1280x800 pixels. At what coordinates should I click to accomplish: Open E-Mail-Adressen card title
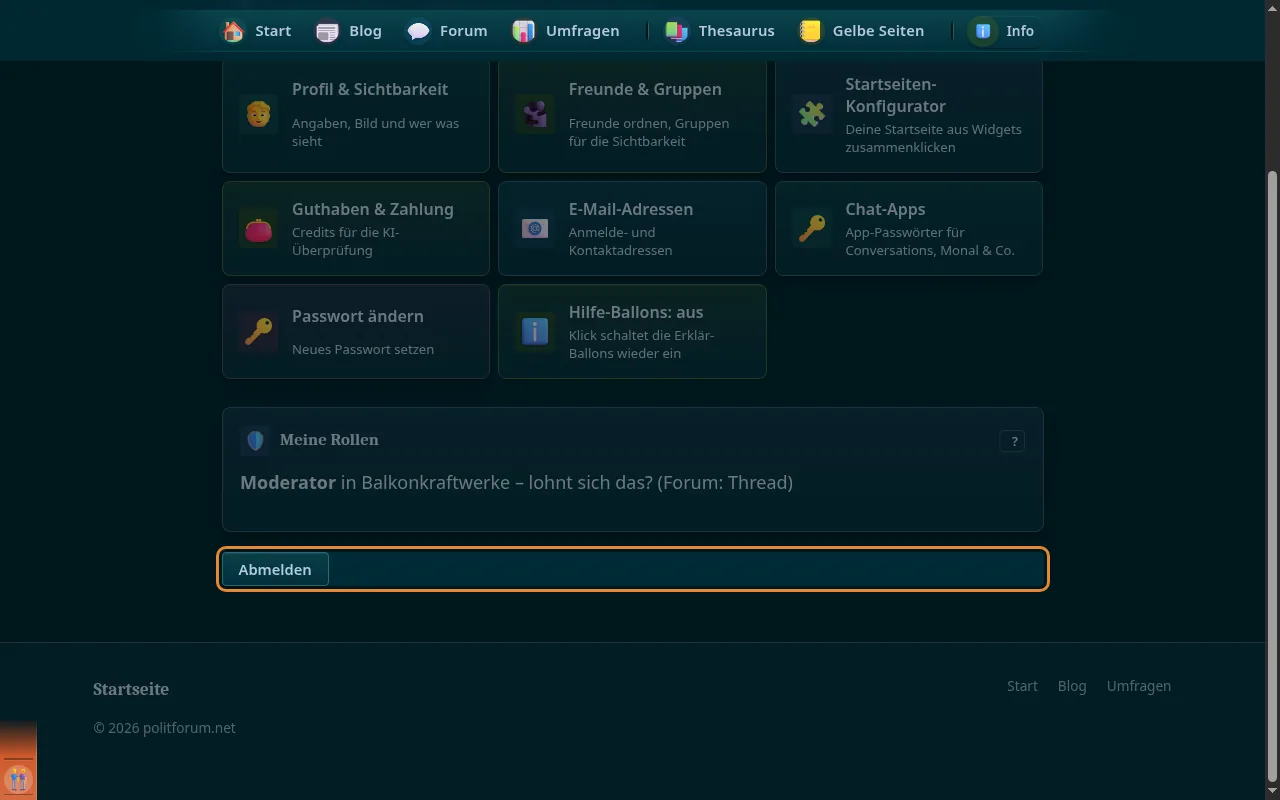click(x=631, y=209)
